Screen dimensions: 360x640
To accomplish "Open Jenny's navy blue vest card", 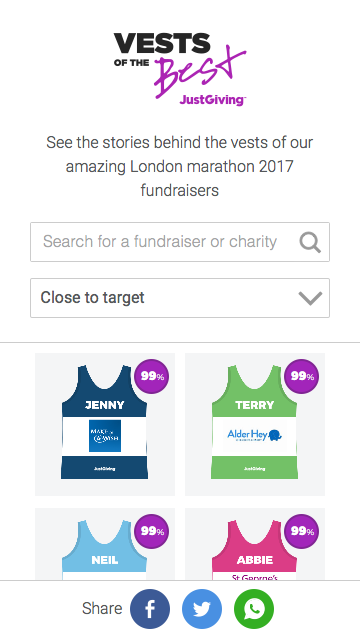I will pyautogui.click(x=105, y=424).
